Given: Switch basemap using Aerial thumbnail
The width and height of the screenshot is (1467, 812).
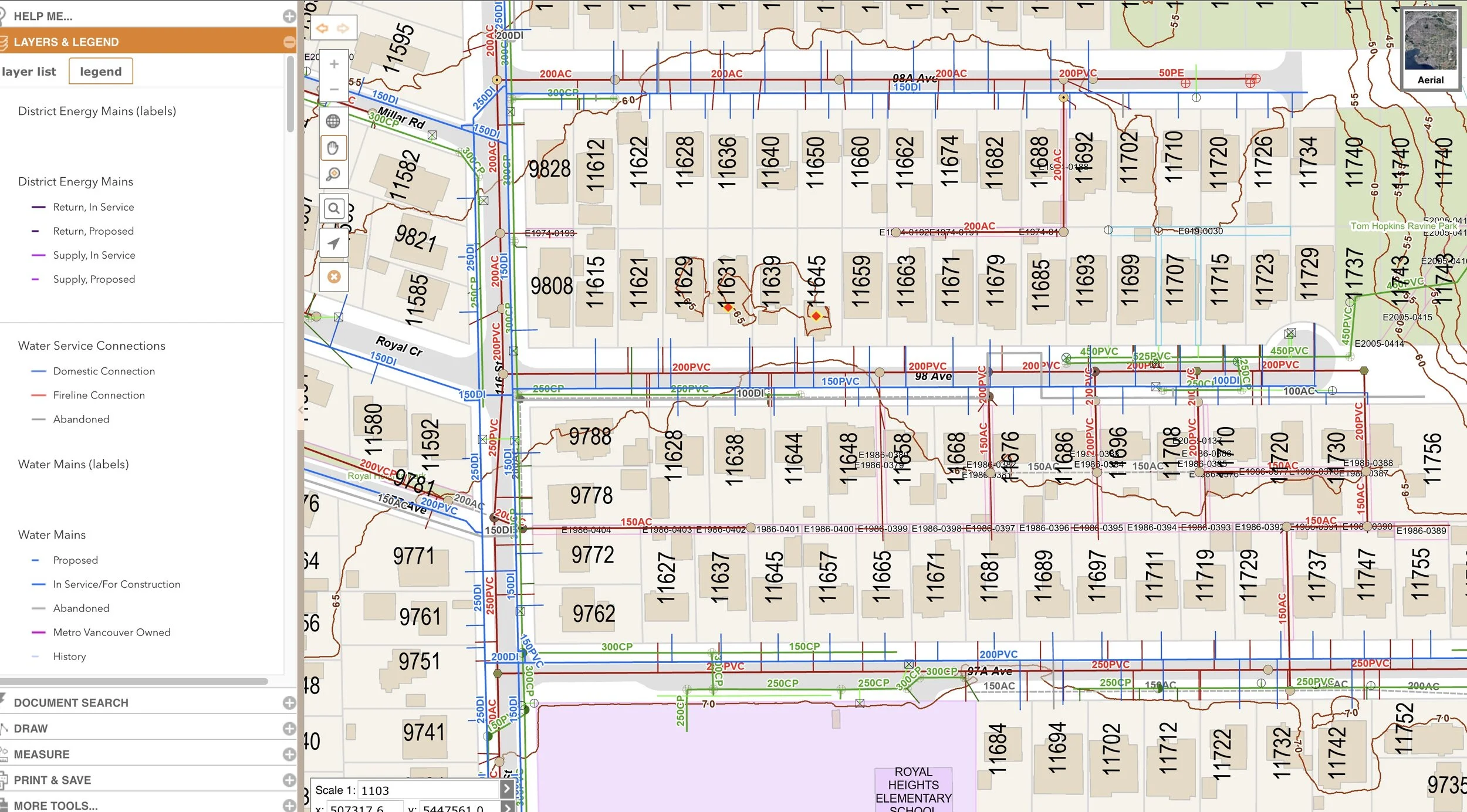Looking at the screenshot, I should pyautogui.click(x=1430, y=48).
